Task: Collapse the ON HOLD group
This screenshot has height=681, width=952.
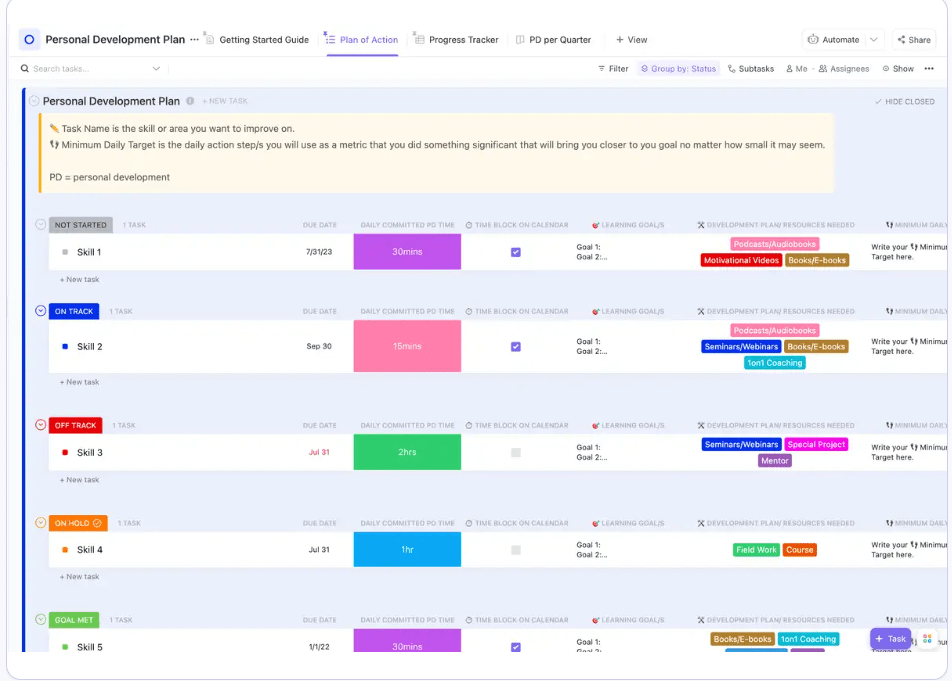Action: pos(41,523)
